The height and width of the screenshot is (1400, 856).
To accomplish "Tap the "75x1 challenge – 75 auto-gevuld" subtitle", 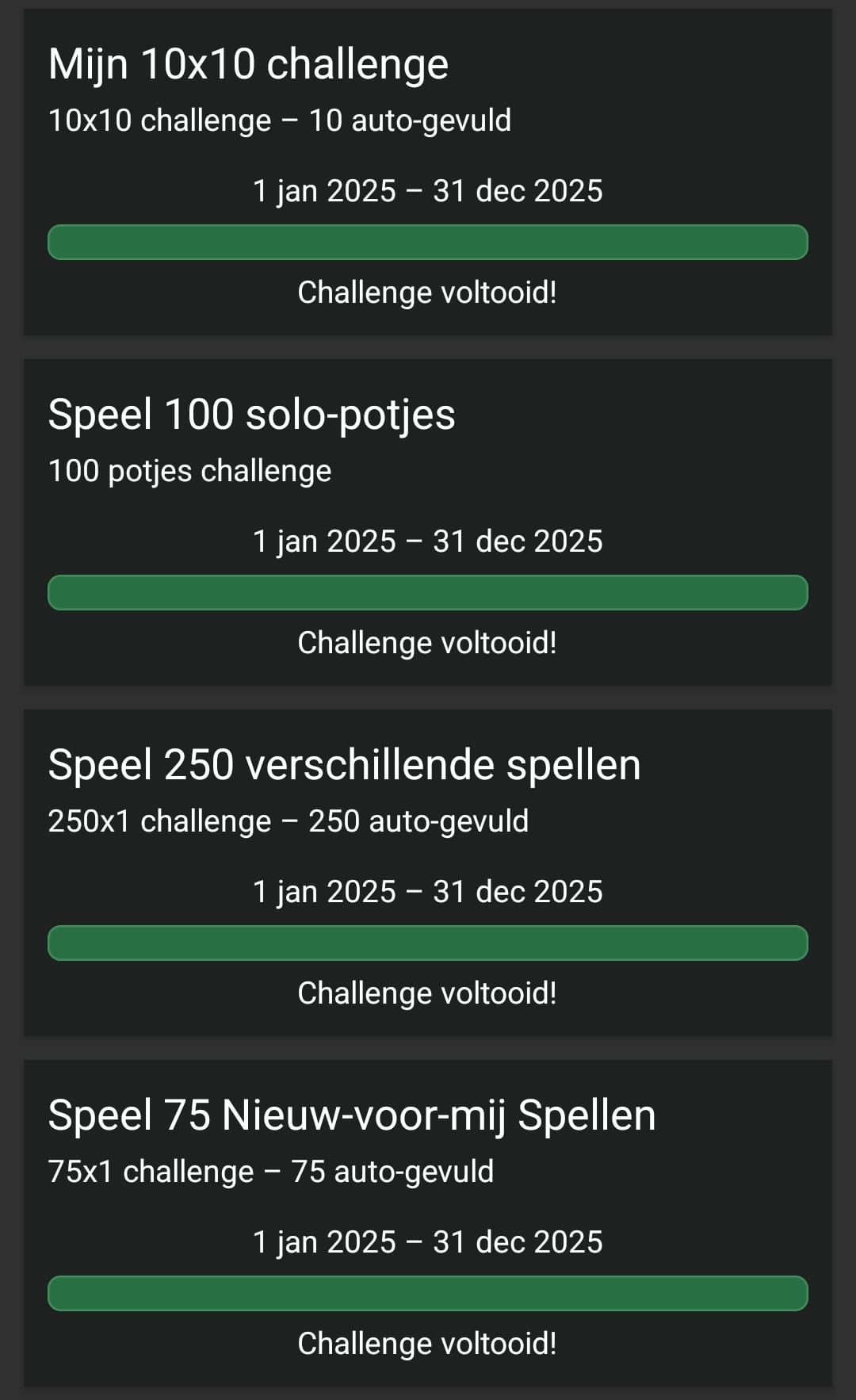I will [x=270, y=1172].
